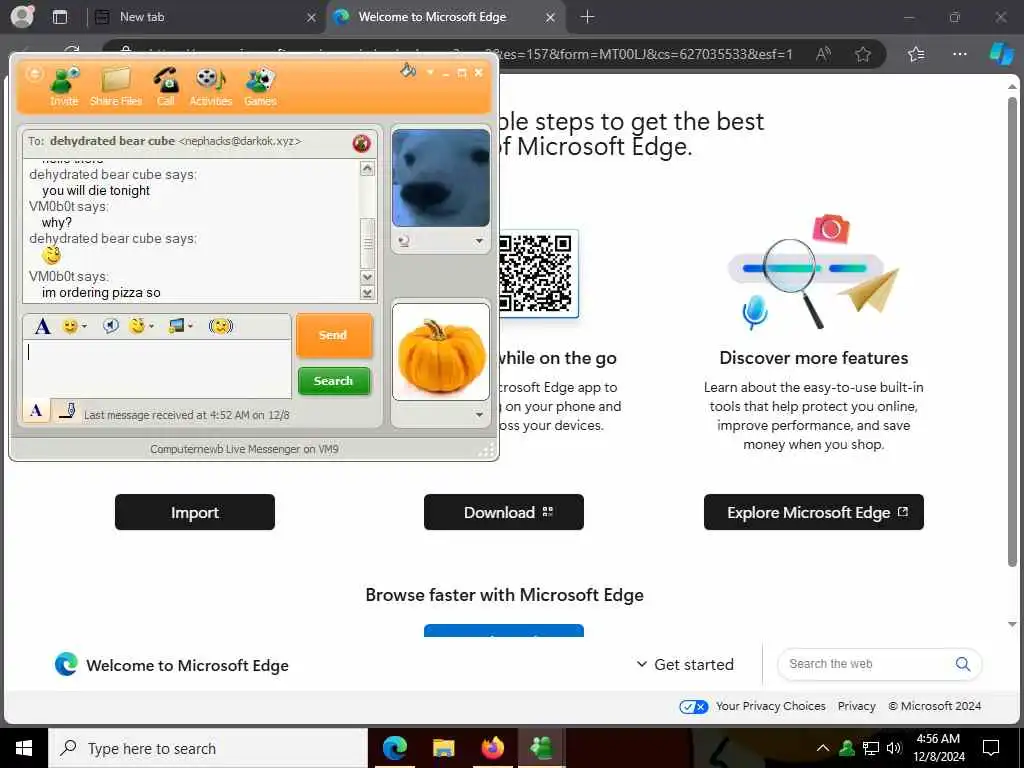Click the block contact icon beside recipient
Image resolution: width=1024 pixels, height=768 pixels.
(x=362, y=142)
